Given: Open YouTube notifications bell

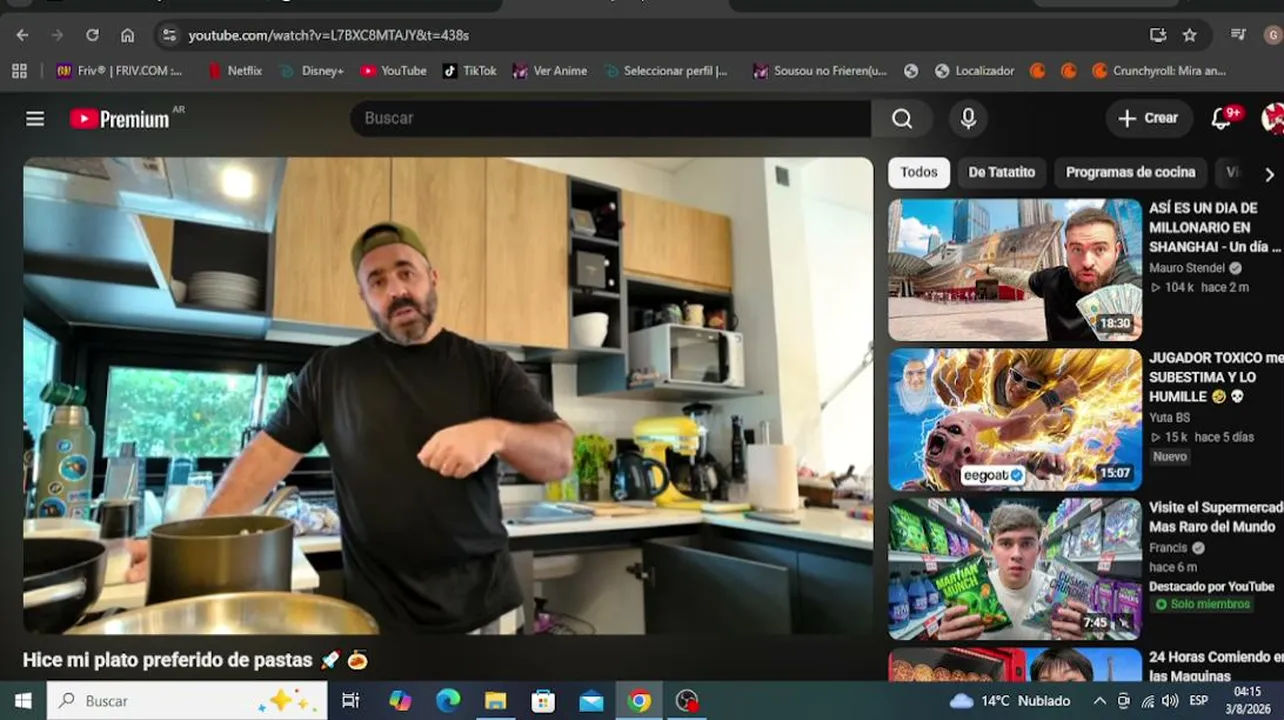Looking at the screenshot, I should (1221, 119).
